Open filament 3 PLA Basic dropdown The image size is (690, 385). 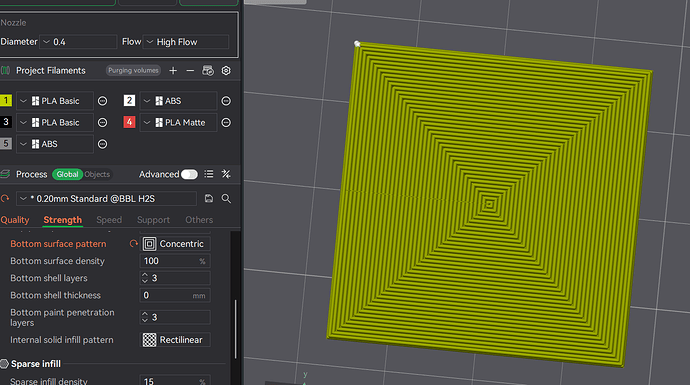(x=55, y=122)
